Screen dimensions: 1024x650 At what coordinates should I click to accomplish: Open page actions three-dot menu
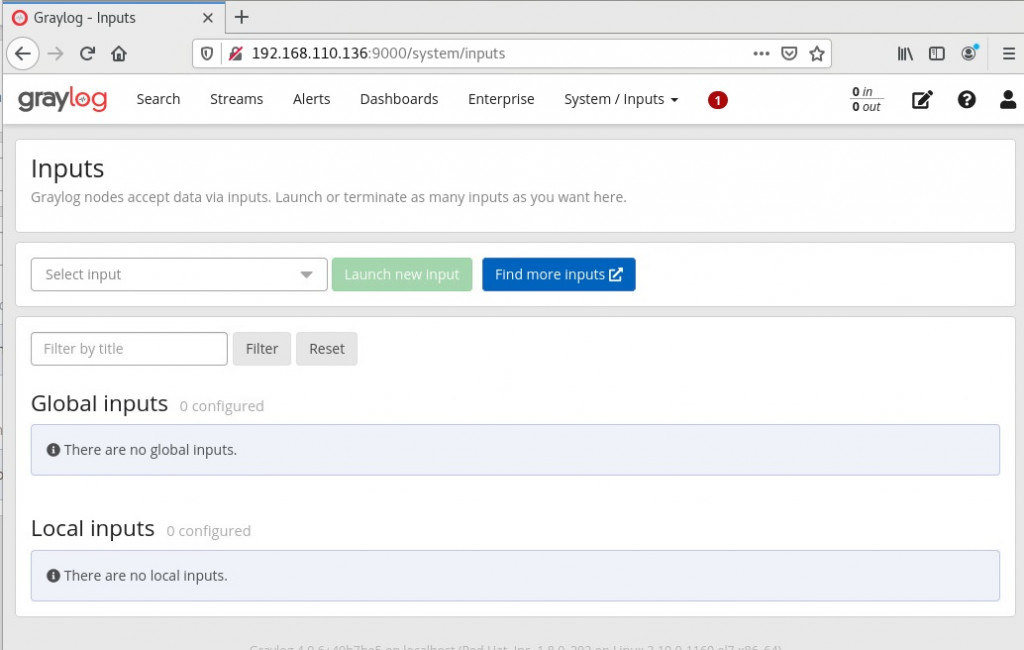[x=761, y=54]
